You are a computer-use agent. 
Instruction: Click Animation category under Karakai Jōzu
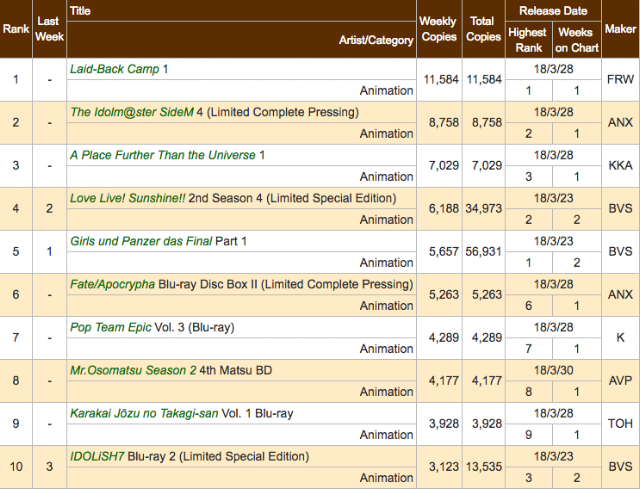tap(386, 435)
